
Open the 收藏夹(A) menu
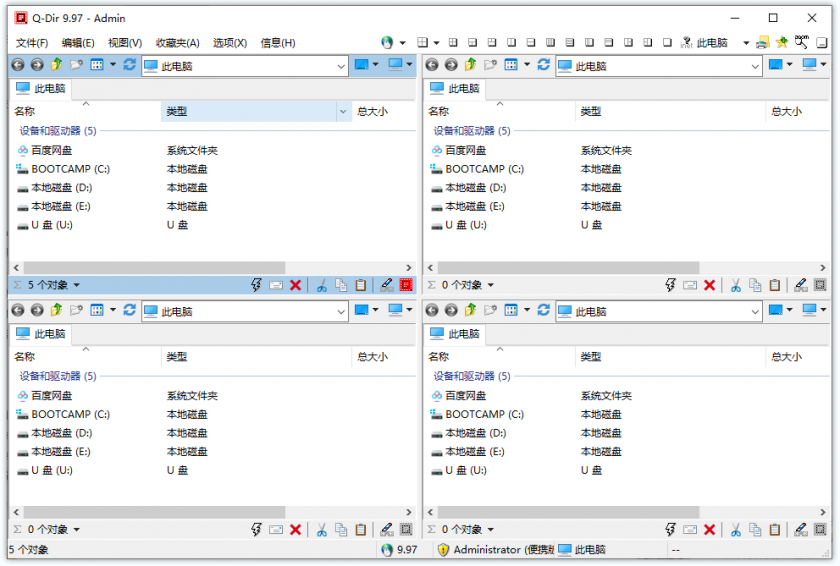point(177,43)
